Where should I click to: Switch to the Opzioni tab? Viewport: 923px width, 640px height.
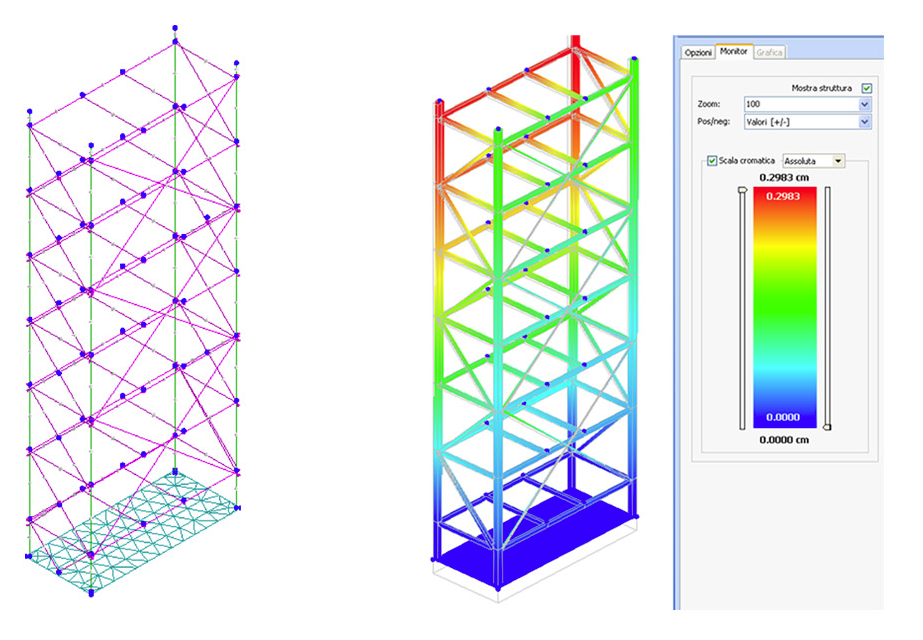pos(697,51)
